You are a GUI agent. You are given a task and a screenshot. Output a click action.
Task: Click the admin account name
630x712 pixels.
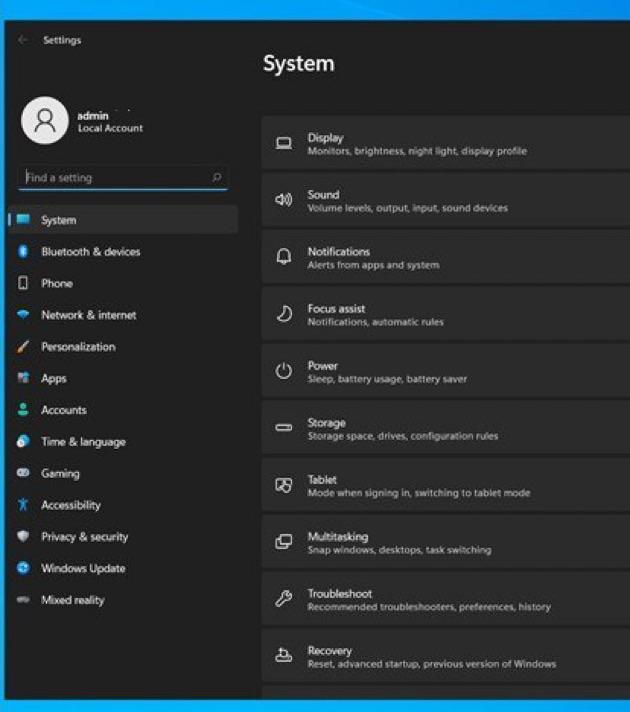93,116
